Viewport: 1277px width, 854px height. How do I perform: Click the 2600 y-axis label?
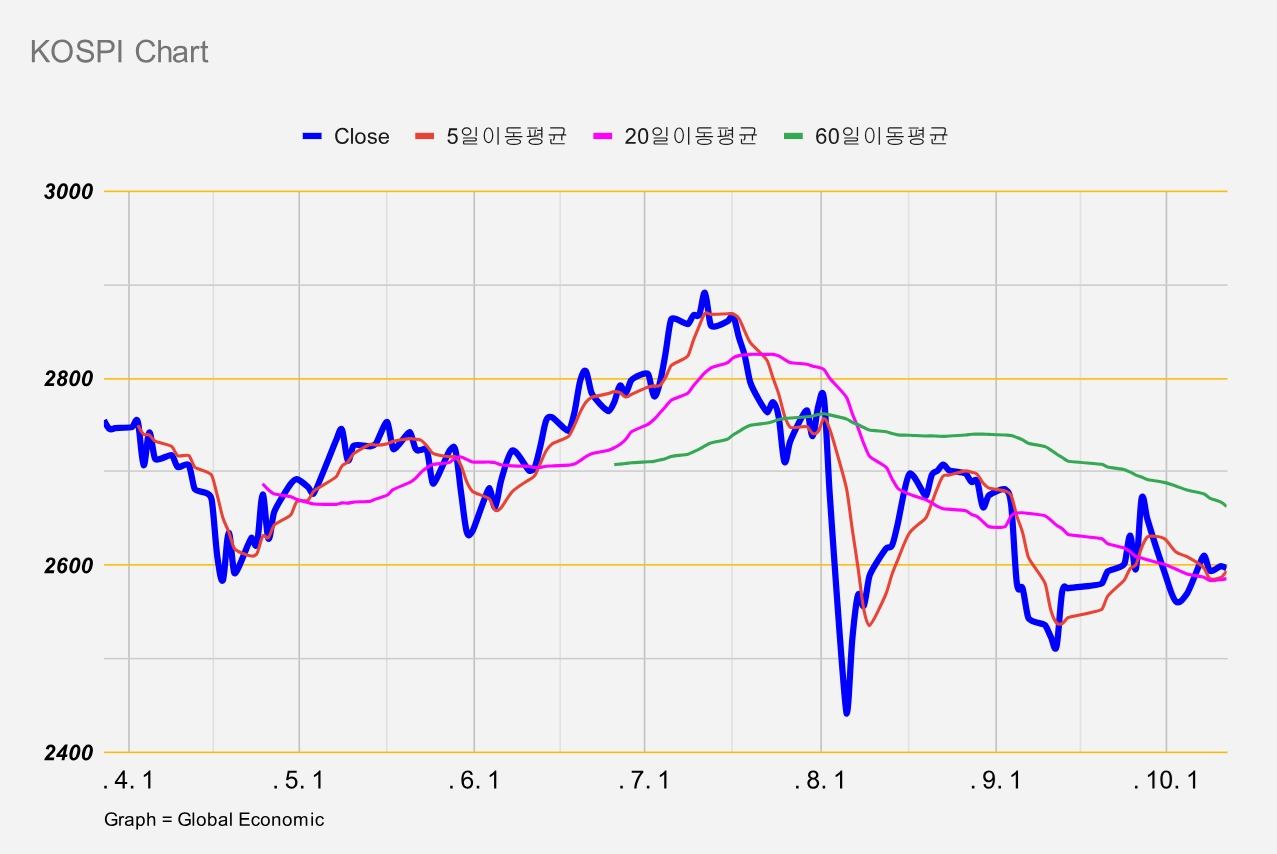coord(69,566)
